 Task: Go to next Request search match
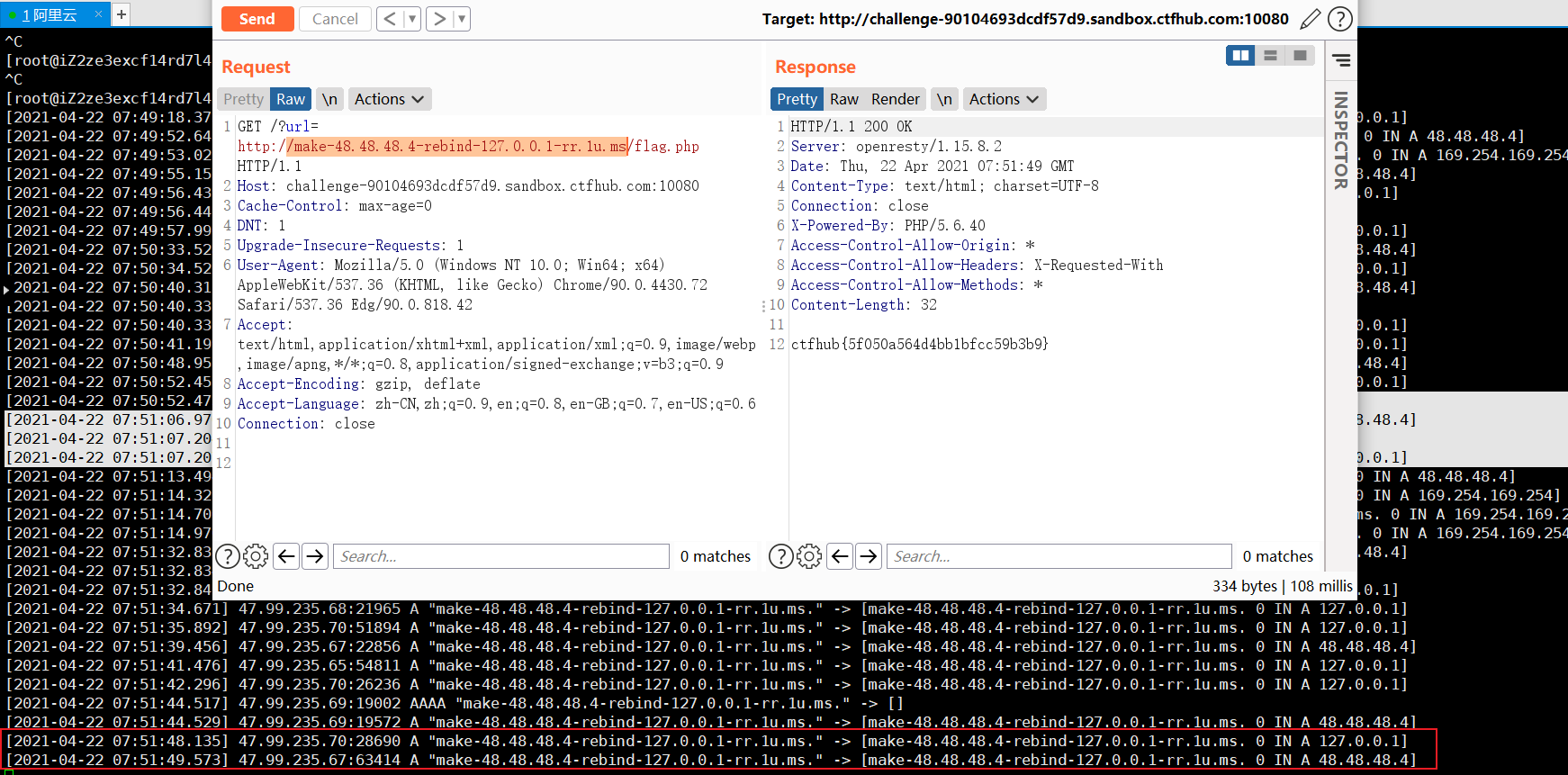tap(315, 556)
